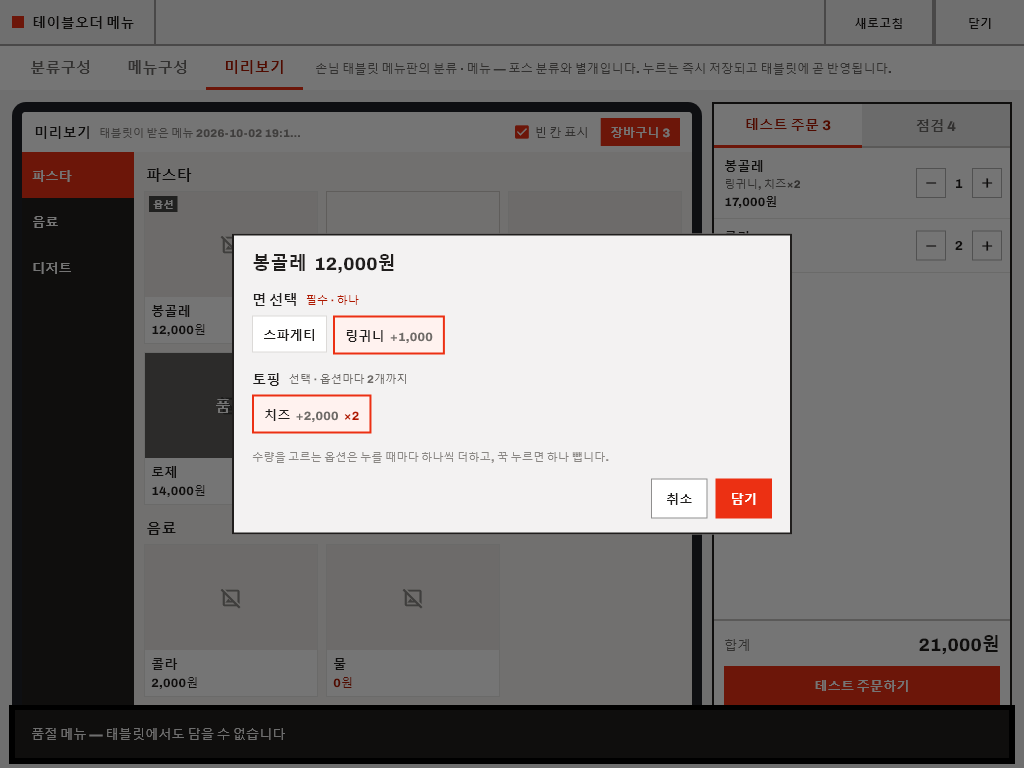Select the 스파게티 noodle option
The image size is (1024, 768).
289,335
